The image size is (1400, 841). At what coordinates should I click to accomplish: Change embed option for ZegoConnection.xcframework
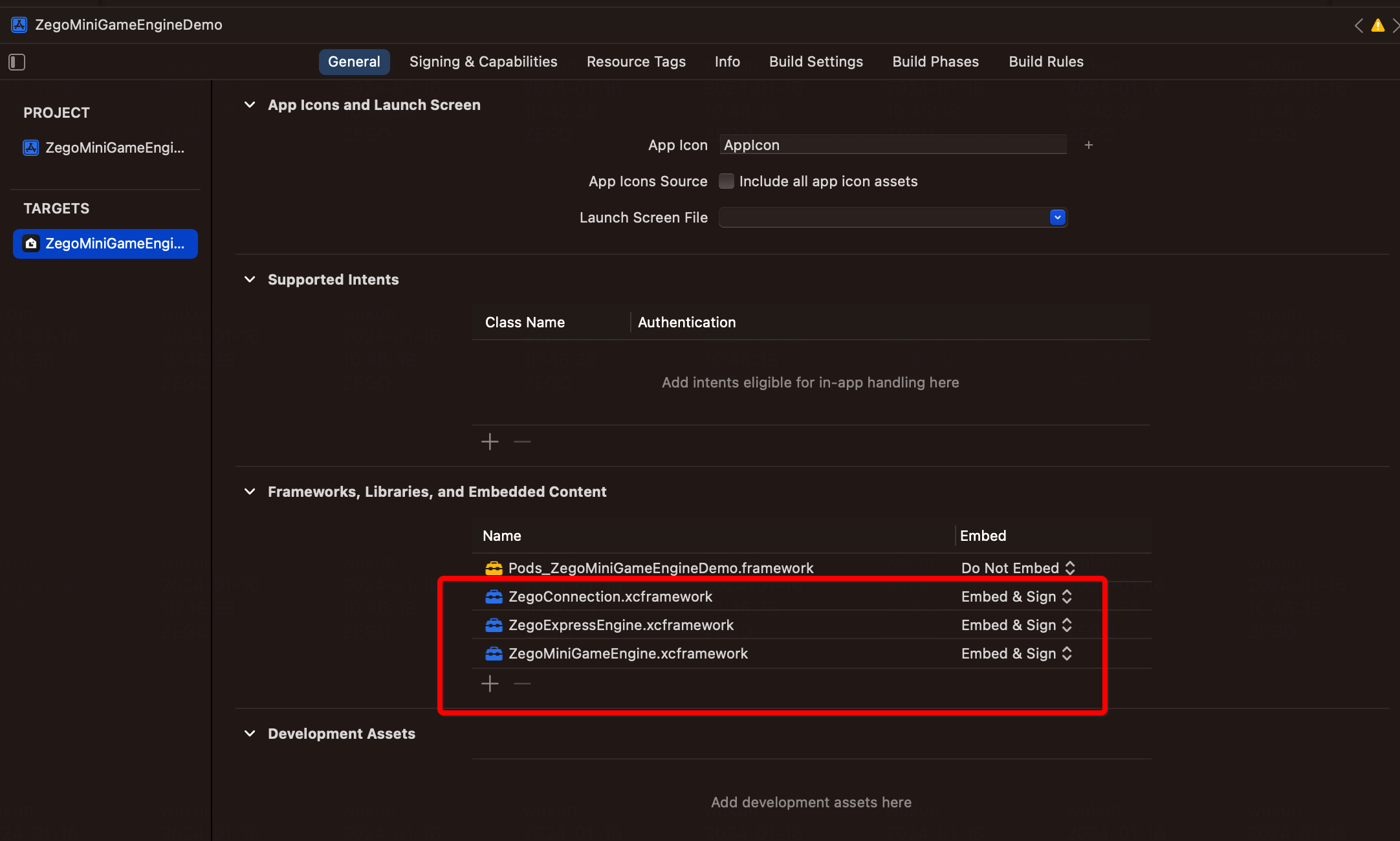(x=1016, y=596)
